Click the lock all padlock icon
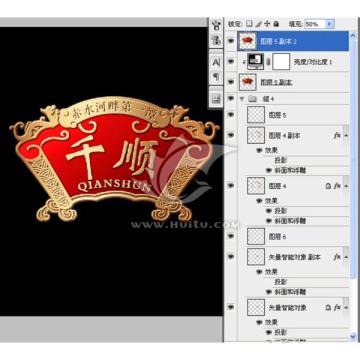The height and width of the screenshot is (360, 360). coord(276,24)
